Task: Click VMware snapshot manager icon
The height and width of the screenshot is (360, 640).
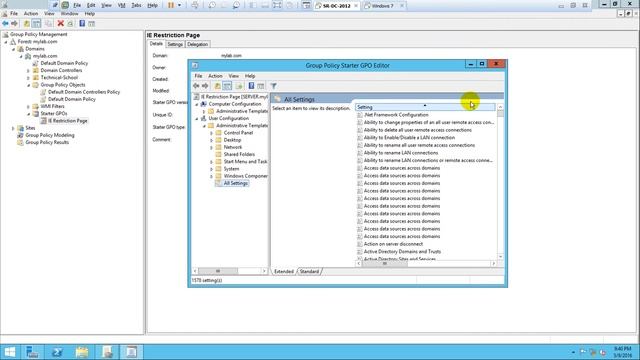Action: point(236,5)
